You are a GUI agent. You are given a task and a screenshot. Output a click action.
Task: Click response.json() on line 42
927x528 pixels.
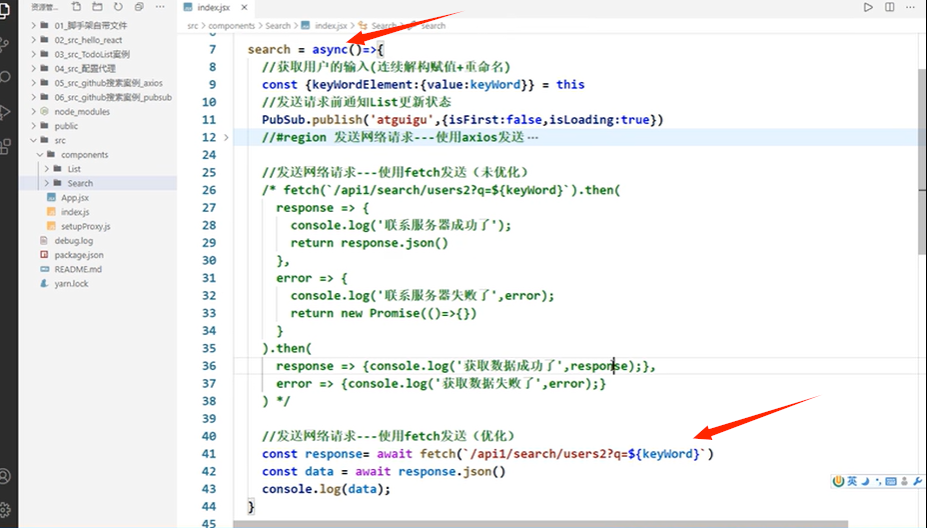pos(452,471)
